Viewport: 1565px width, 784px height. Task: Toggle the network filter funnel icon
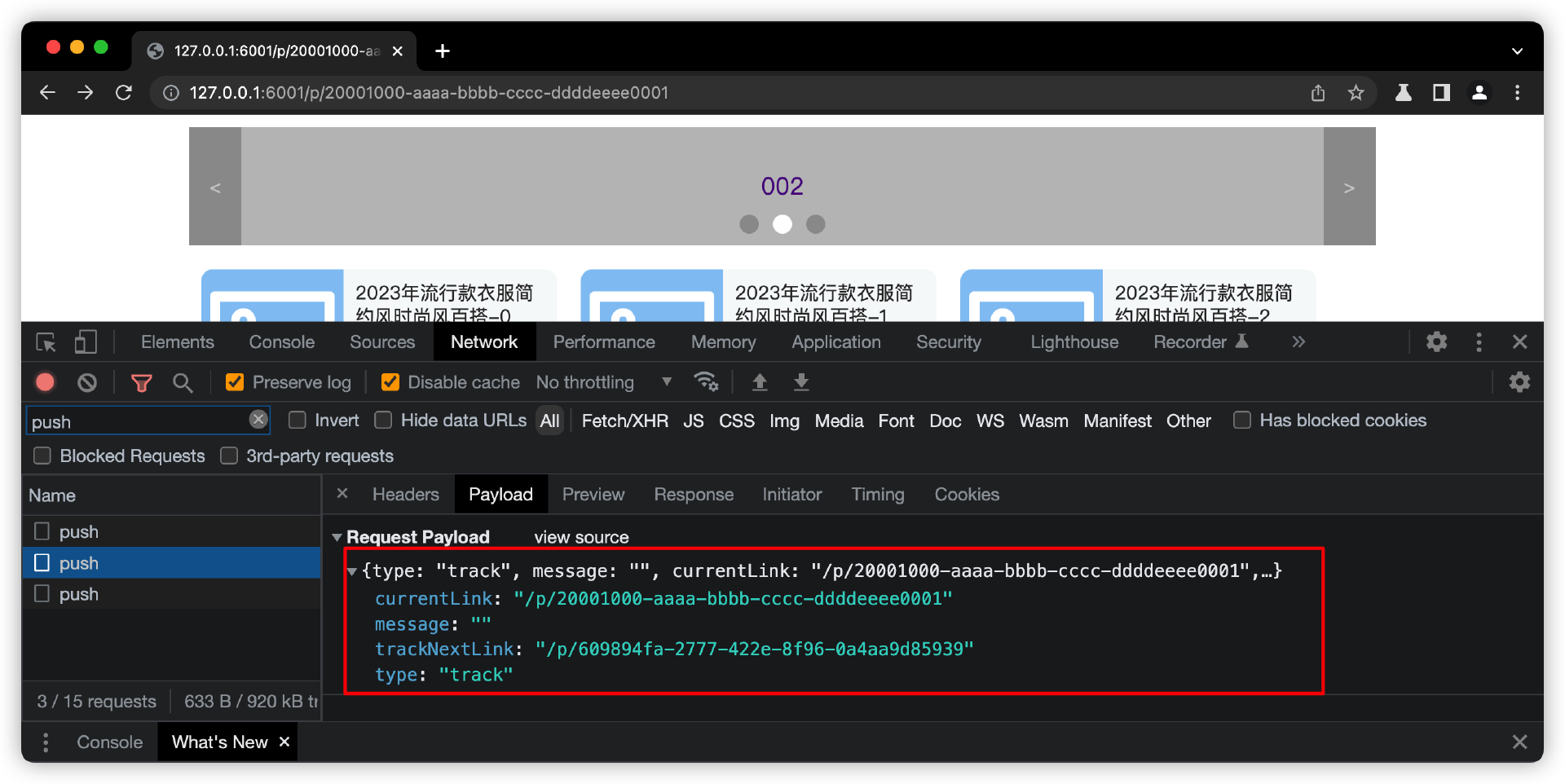click(142, 382)
